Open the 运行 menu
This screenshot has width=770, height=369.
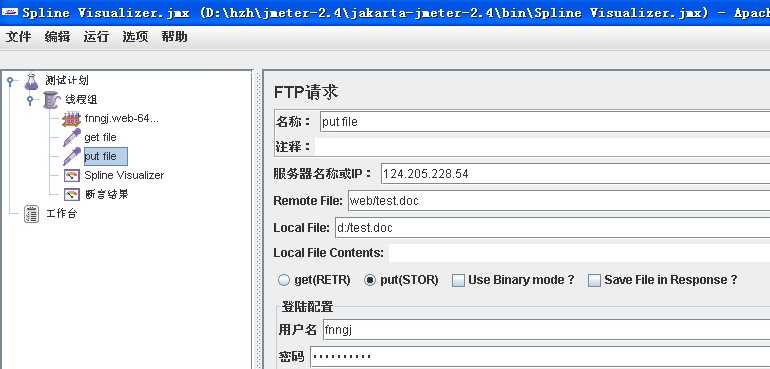(96, 37)
